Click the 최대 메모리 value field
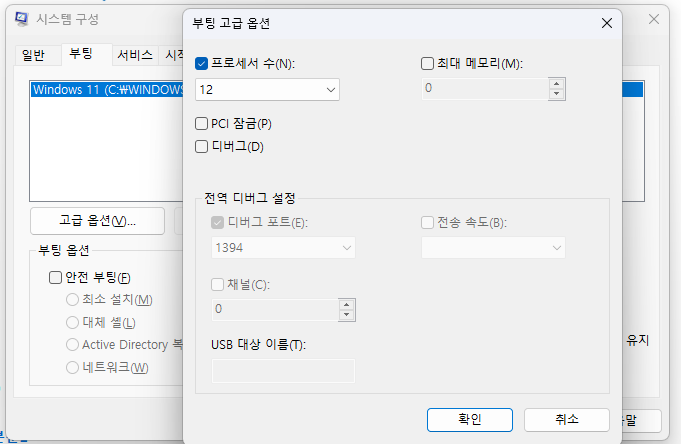The height and width of the screenshot is (444, 681). (485, 89)
